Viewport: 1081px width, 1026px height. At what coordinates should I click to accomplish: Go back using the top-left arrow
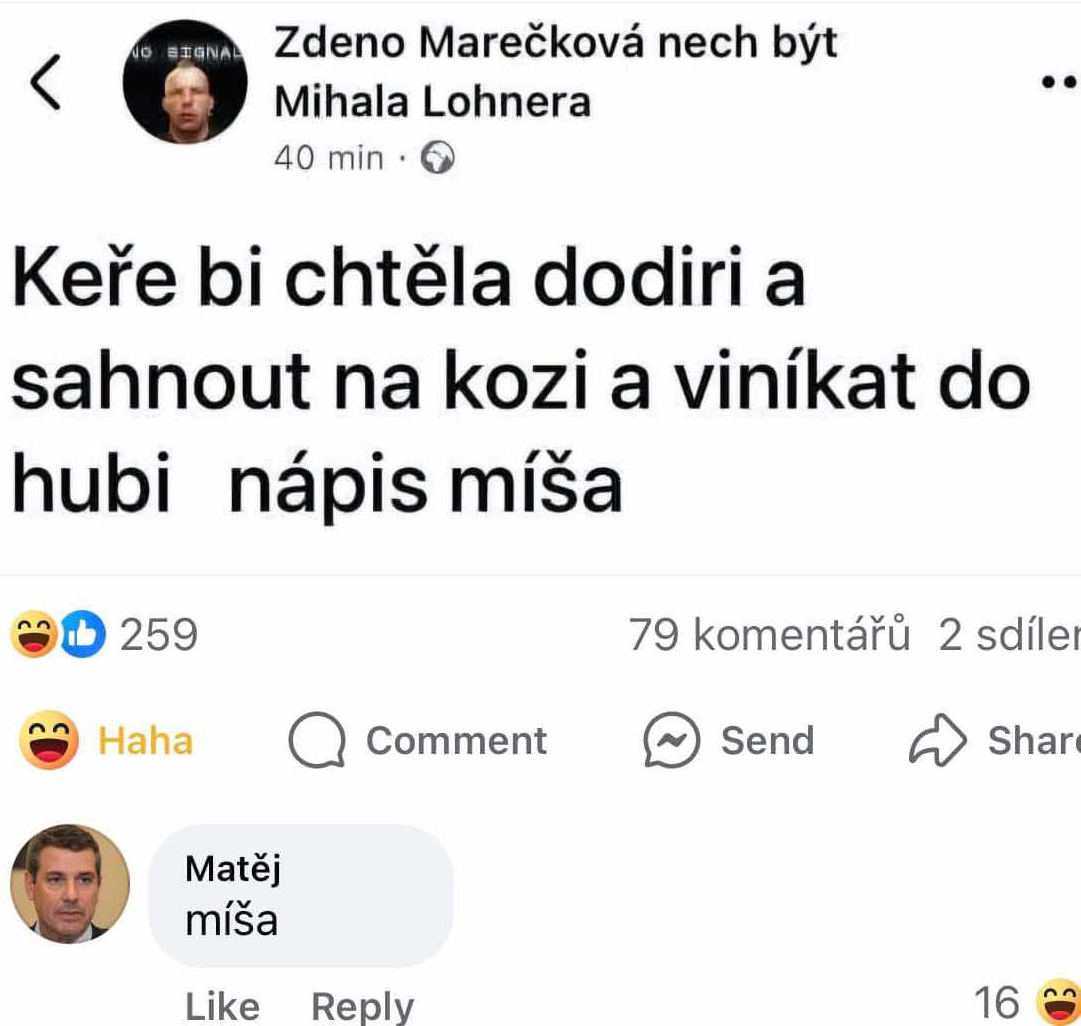point(47,83)
